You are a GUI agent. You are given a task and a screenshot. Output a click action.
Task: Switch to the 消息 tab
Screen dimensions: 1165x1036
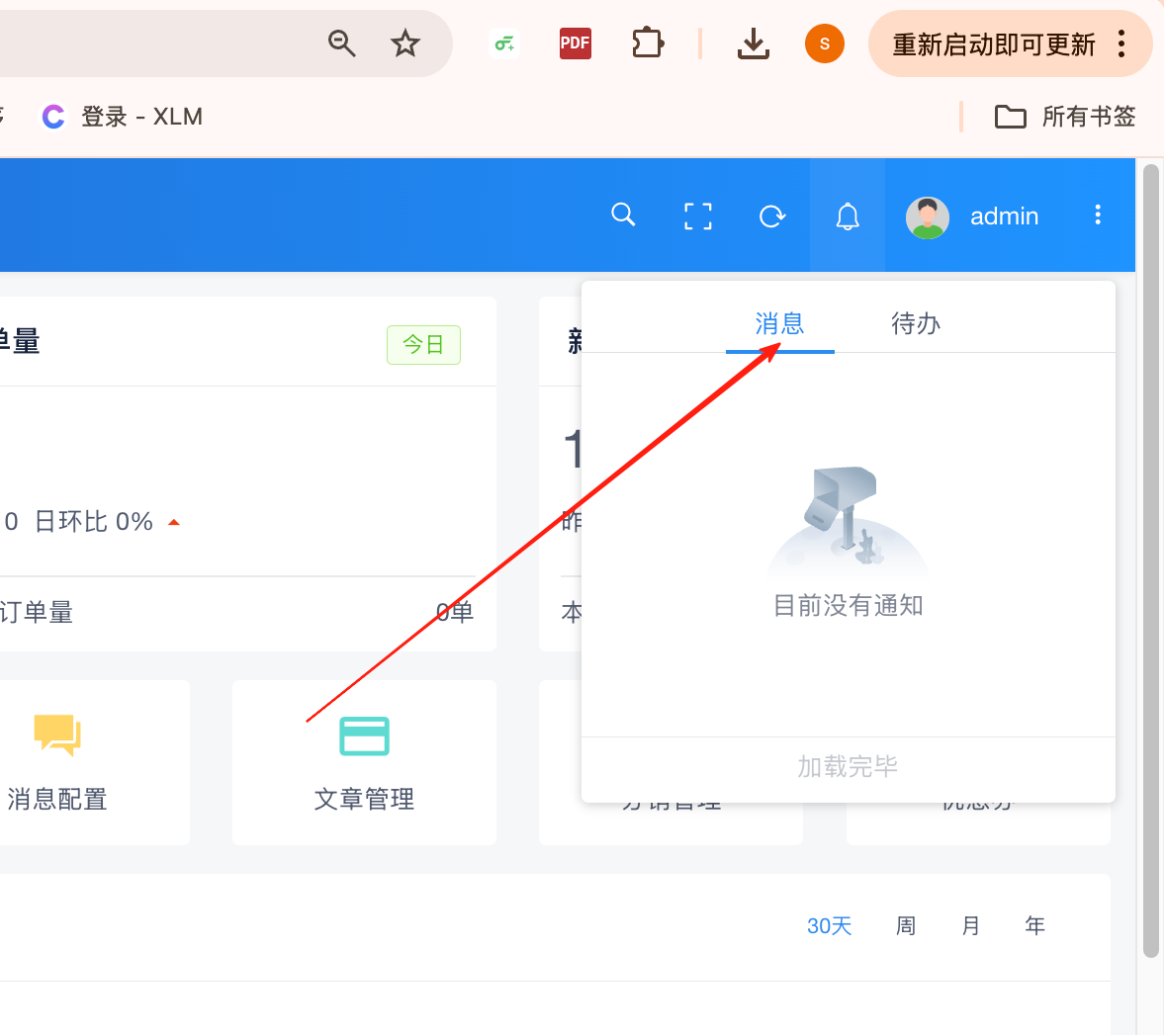tap(779, 324)
